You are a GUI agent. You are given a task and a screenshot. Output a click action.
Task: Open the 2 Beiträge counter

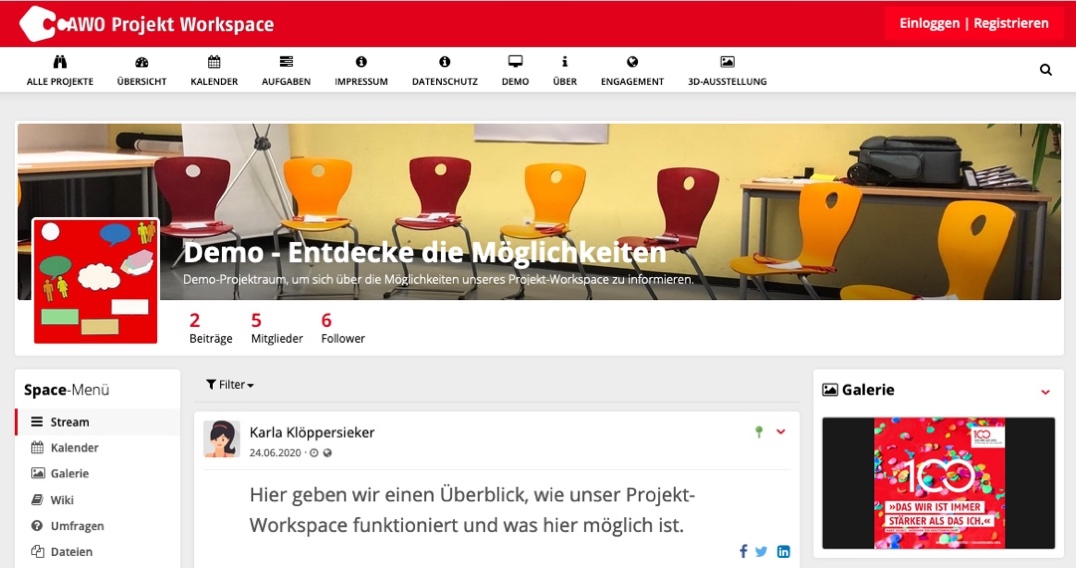(211, 328)
